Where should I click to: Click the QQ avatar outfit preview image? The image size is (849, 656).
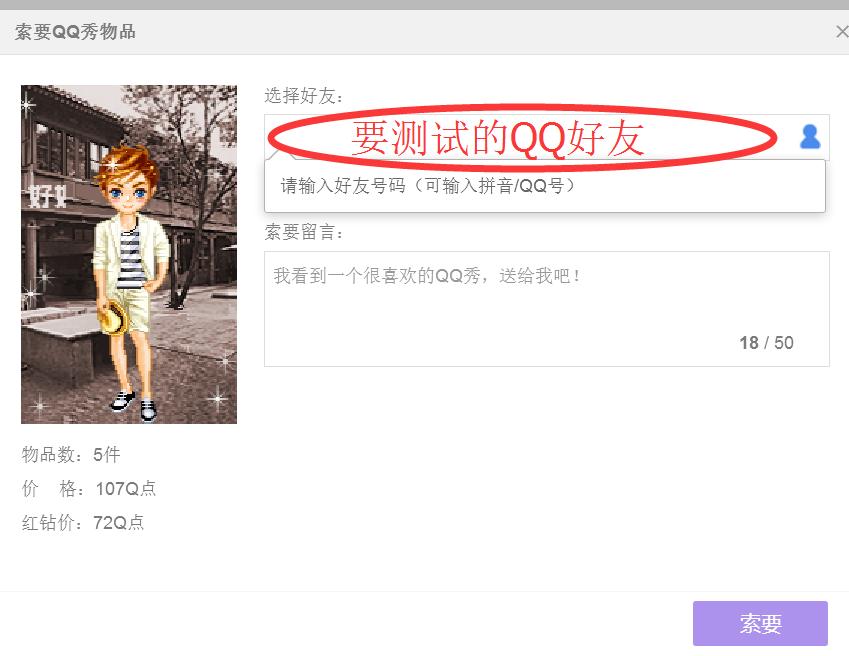pos(129,253)
